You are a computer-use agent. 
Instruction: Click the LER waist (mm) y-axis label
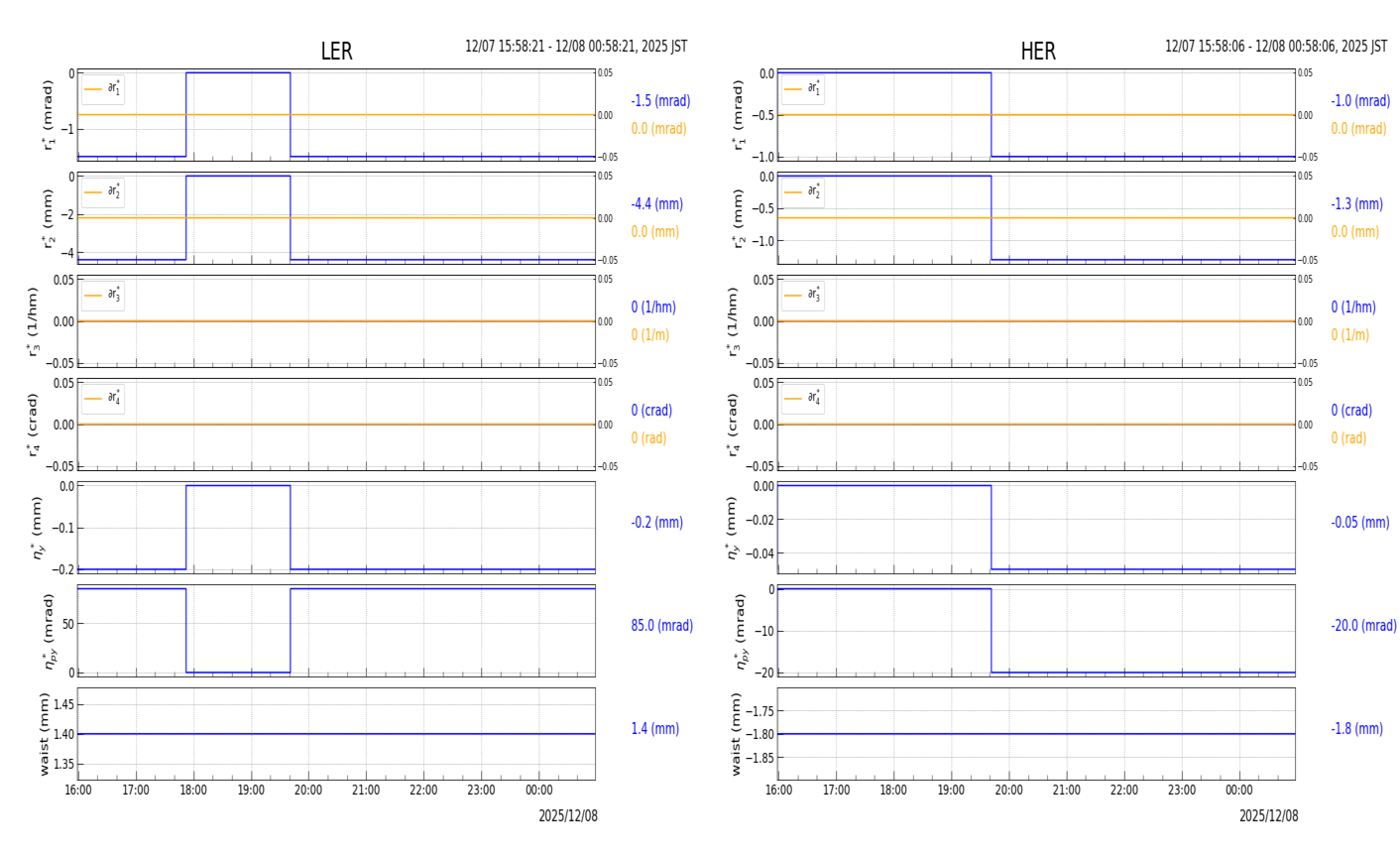[x=43, y=734]
